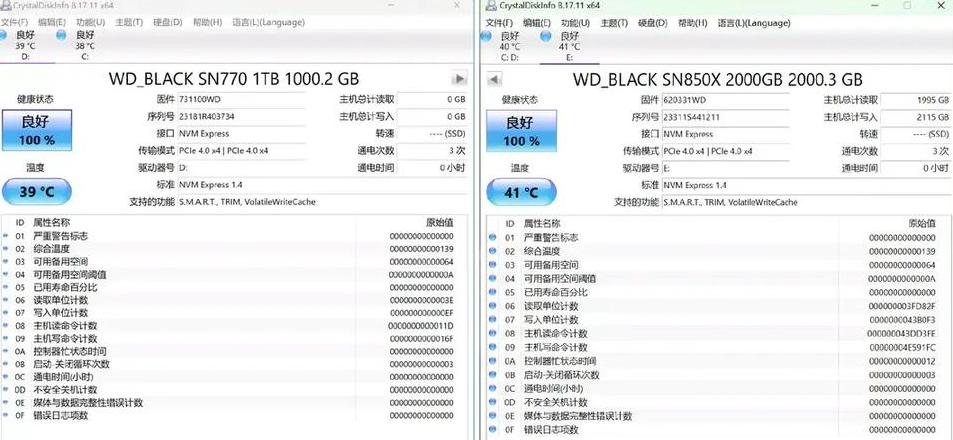Click status dot for 08 主机读命令计数 in right window
The image size is (953, 440).
(x=493, y=334)
